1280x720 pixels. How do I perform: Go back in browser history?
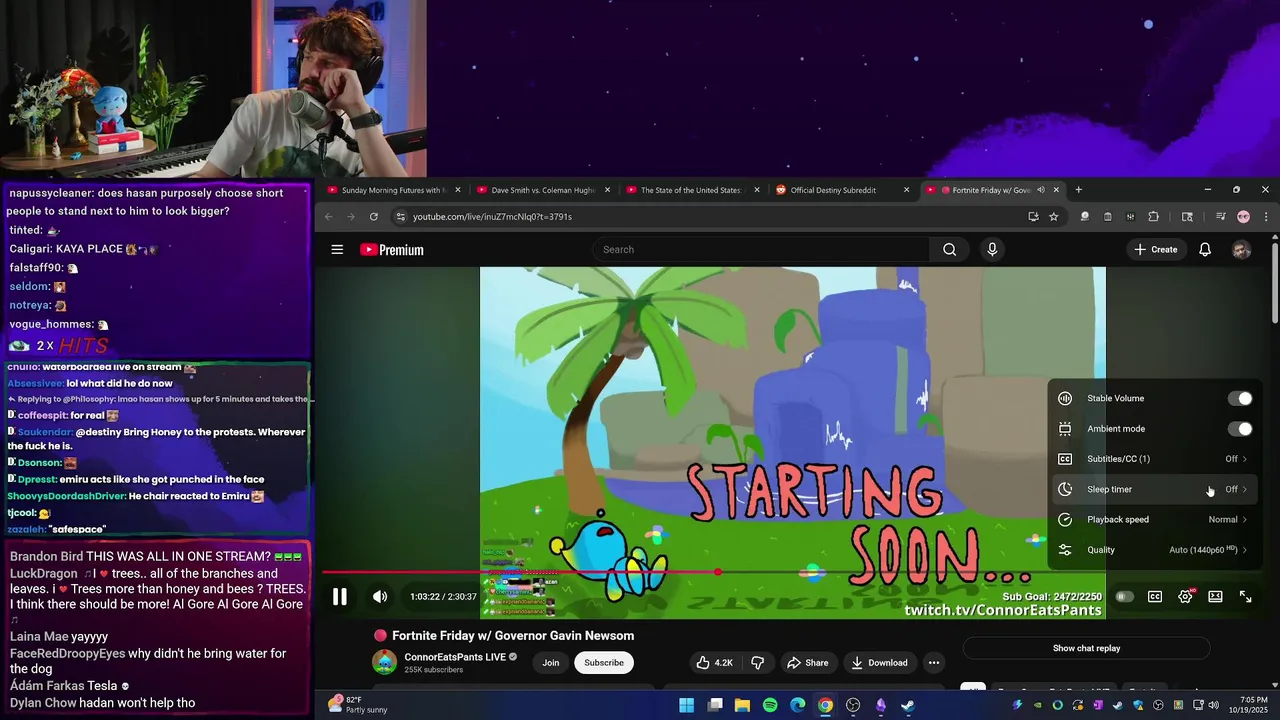pos(329,216)
